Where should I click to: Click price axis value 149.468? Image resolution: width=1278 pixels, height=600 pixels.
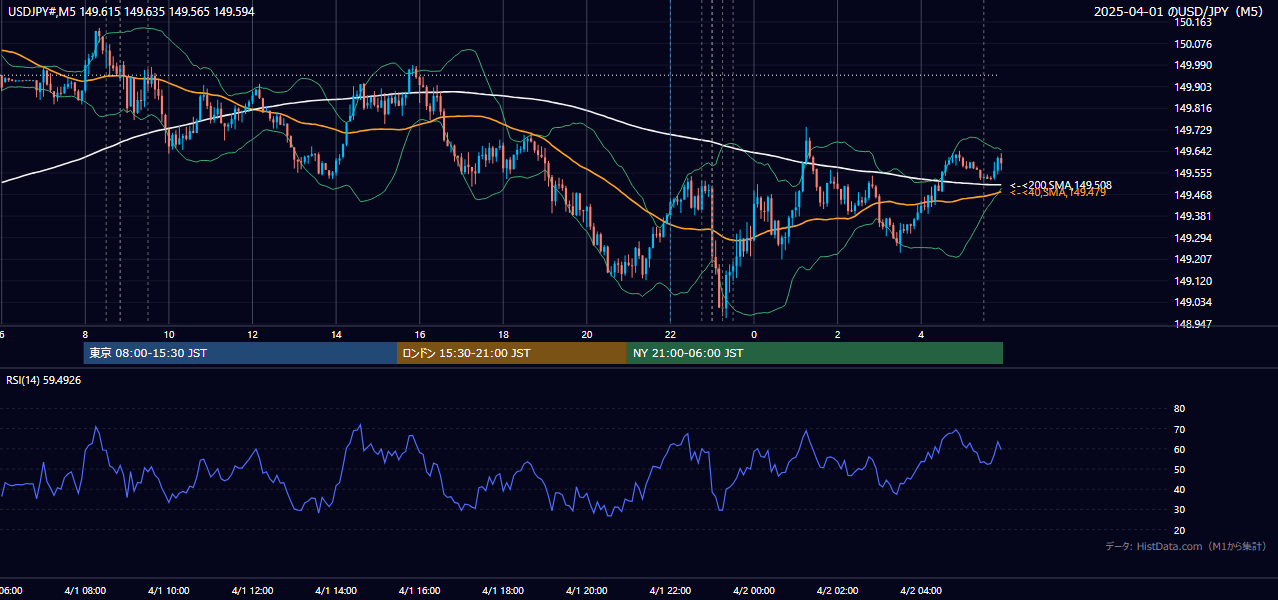[1193, 195]
